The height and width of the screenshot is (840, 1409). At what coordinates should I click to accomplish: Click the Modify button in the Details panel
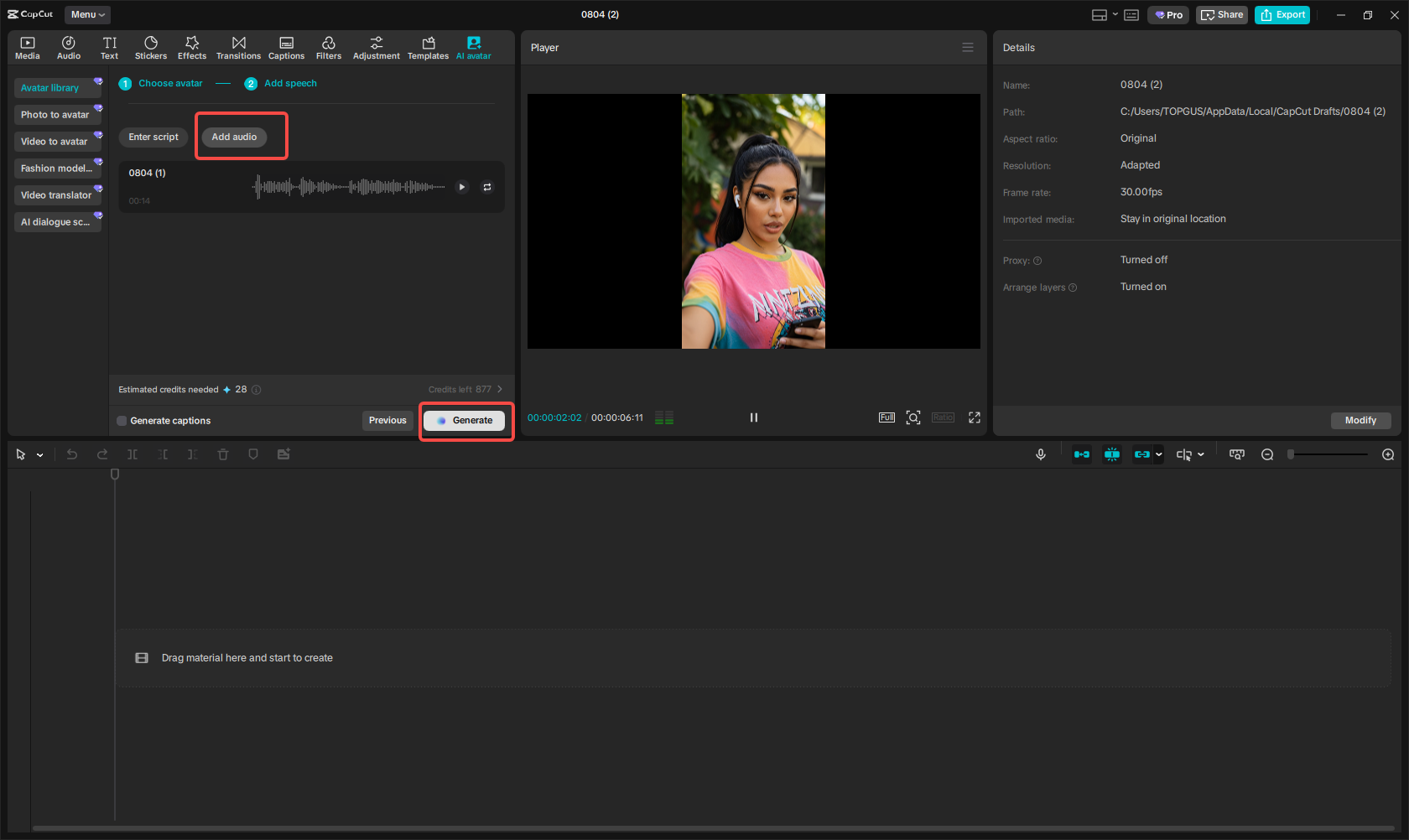pos(1360,420)
